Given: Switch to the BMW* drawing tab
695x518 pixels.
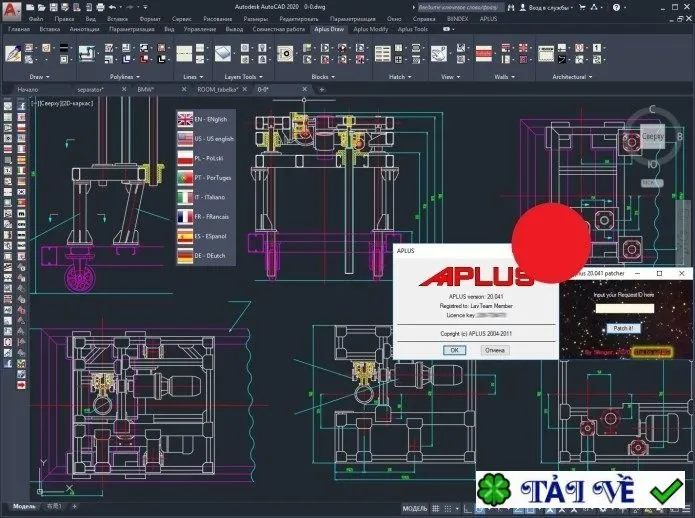Looking at the screenshot, I should pos(145,90).
